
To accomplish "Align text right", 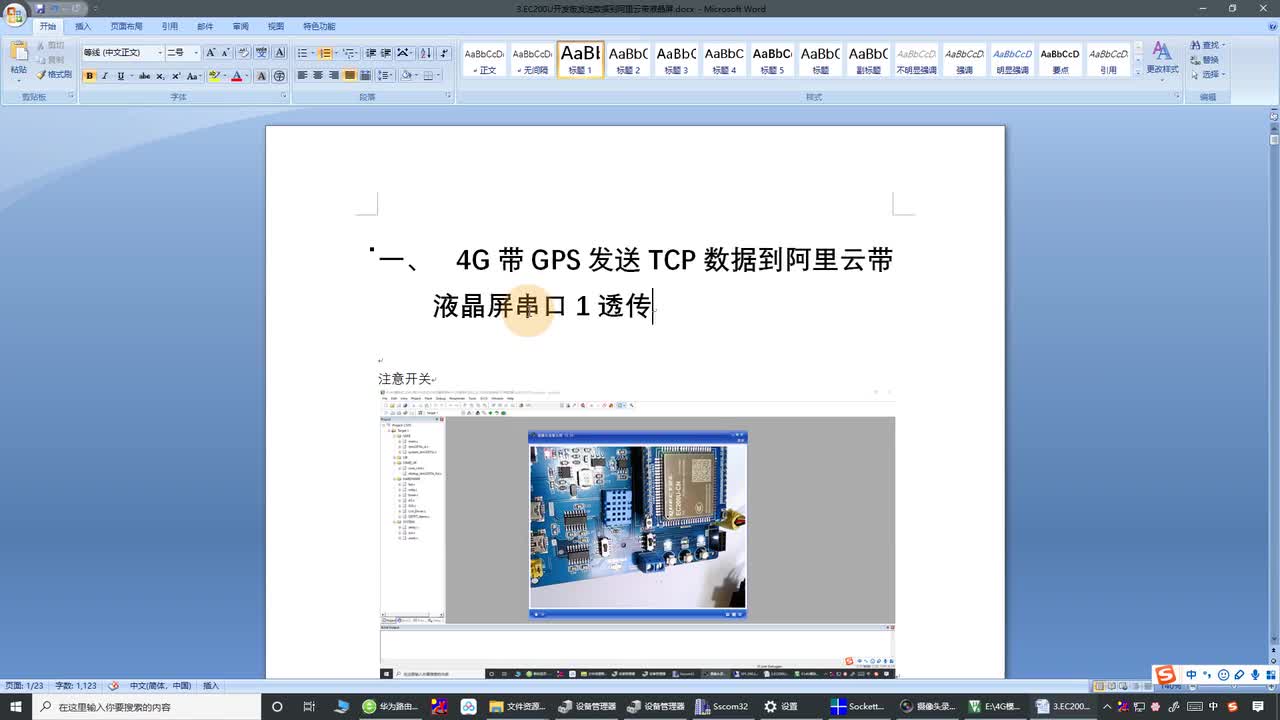I will (334, 76).
